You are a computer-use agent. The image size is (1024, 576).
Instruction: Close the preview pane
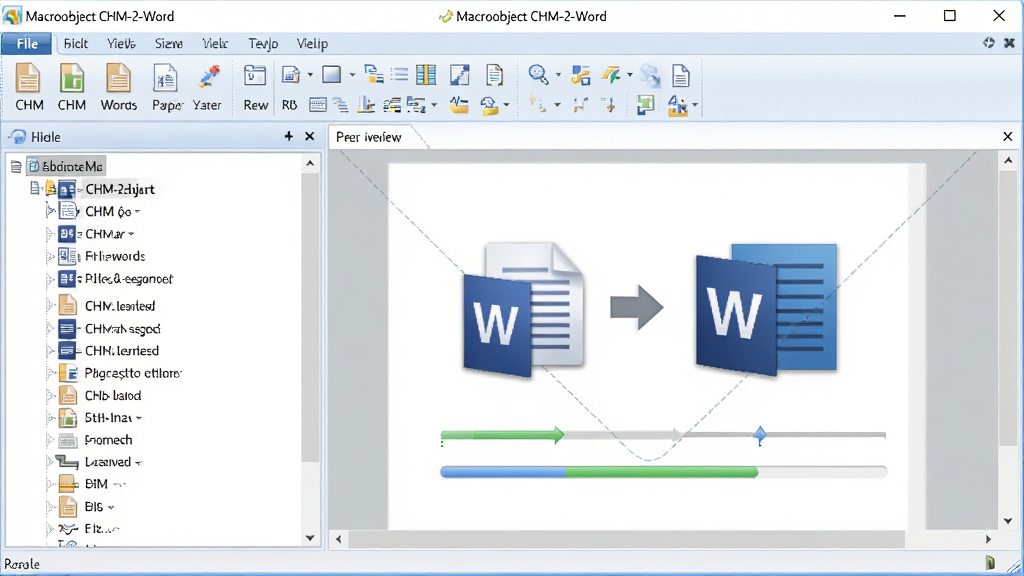[x=1008, y=136]
